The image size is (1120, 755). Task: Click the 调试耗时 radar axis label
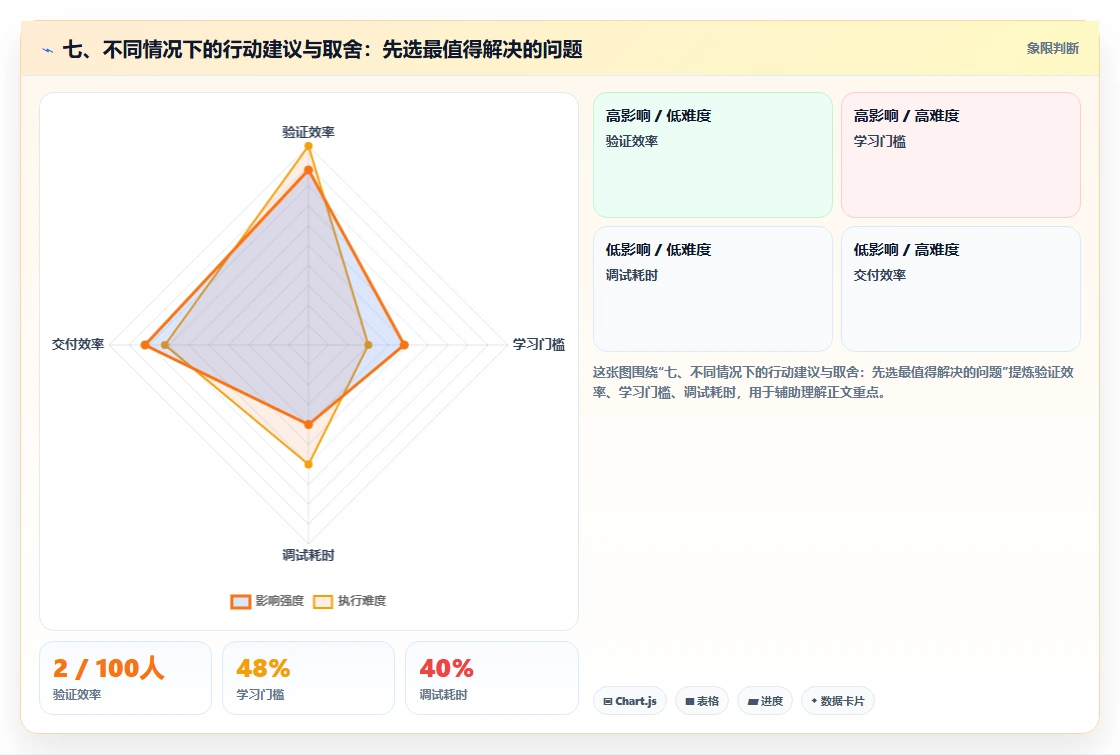click(308, 555)
